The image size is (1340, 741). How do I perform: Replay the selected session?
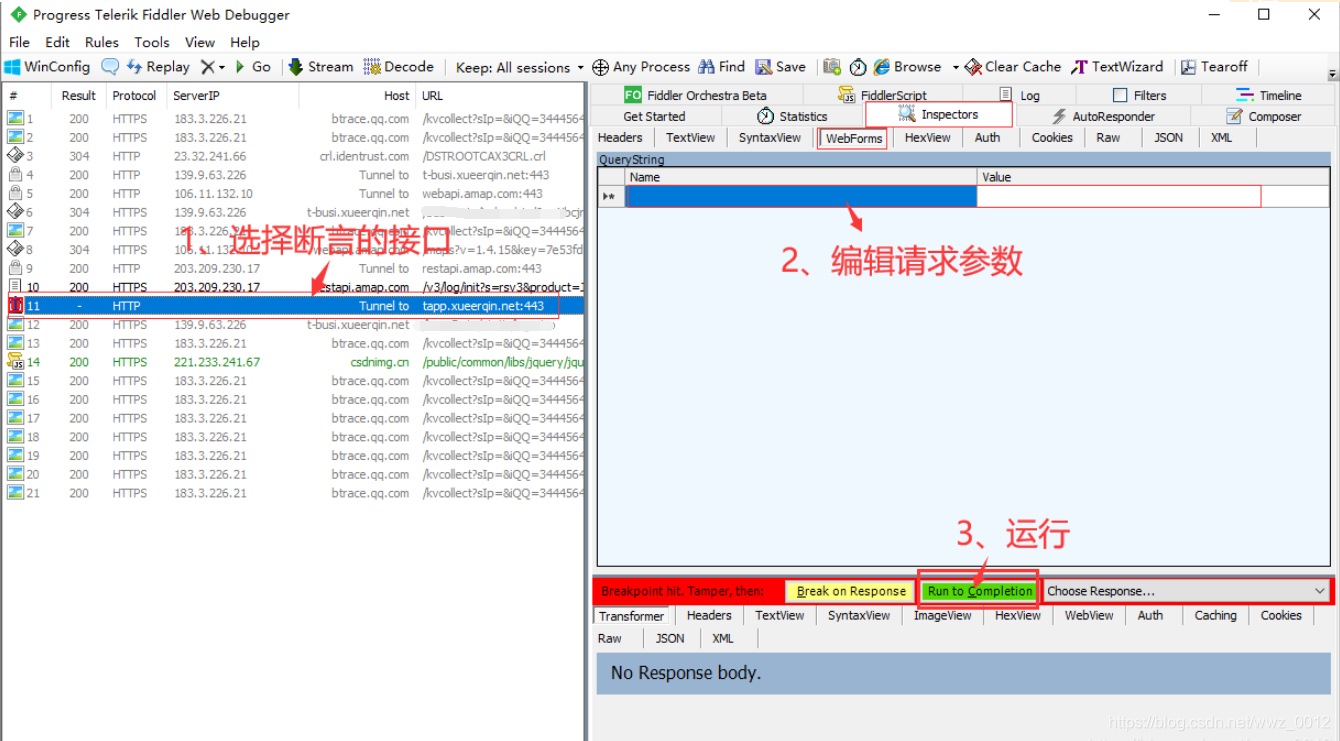[158, 67]
